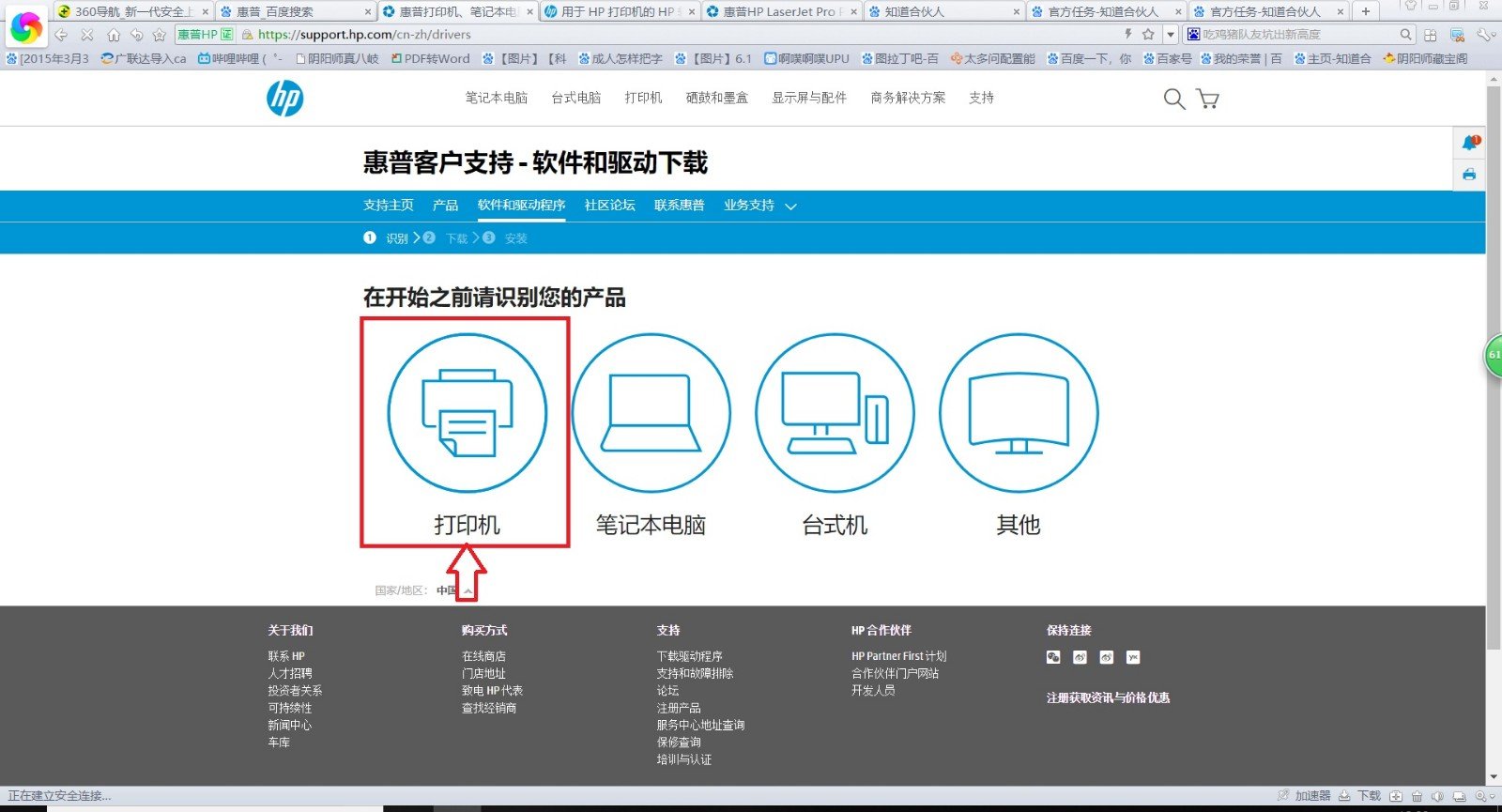Click the 360 browser rainbow logo

25,28
